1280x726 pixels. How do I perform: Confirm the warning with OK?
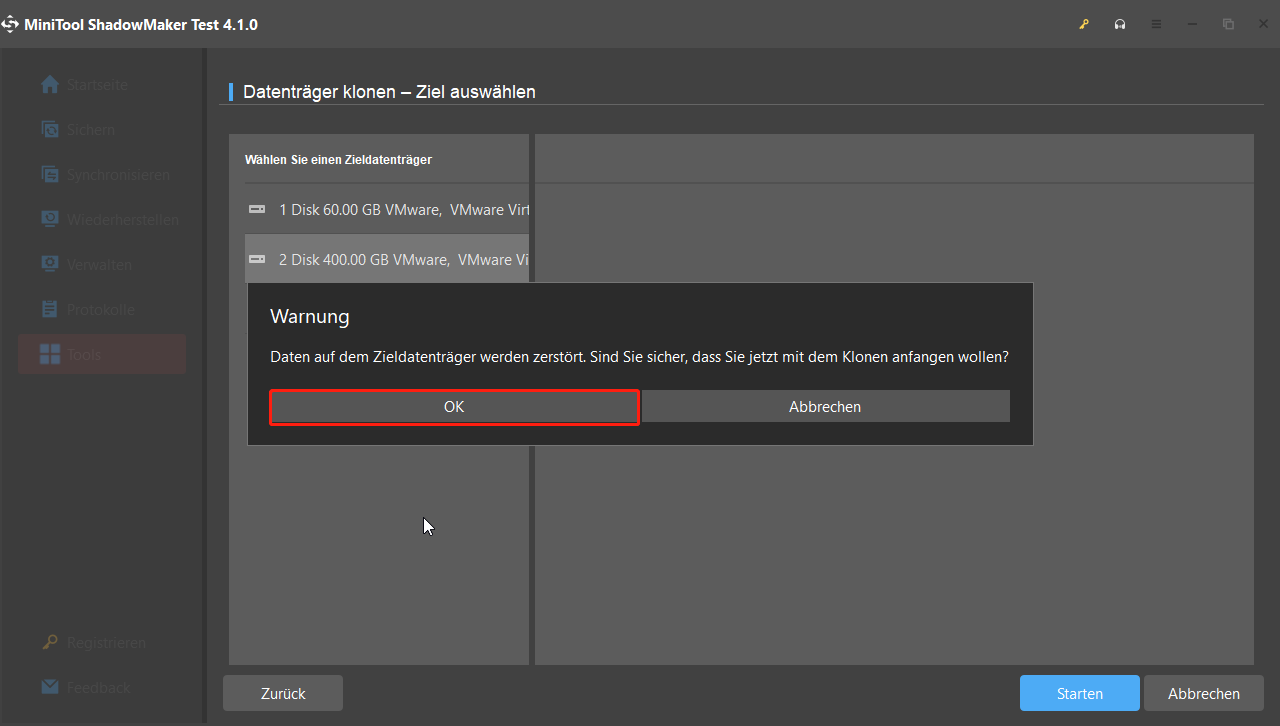pyautogui.click(x=454, y=407)
